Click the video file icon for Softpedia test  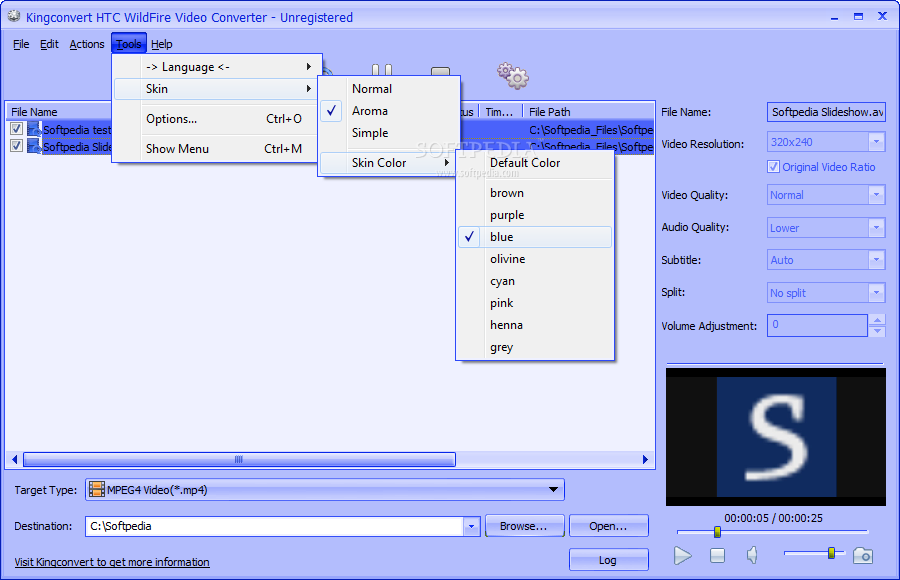coord(34,129)
